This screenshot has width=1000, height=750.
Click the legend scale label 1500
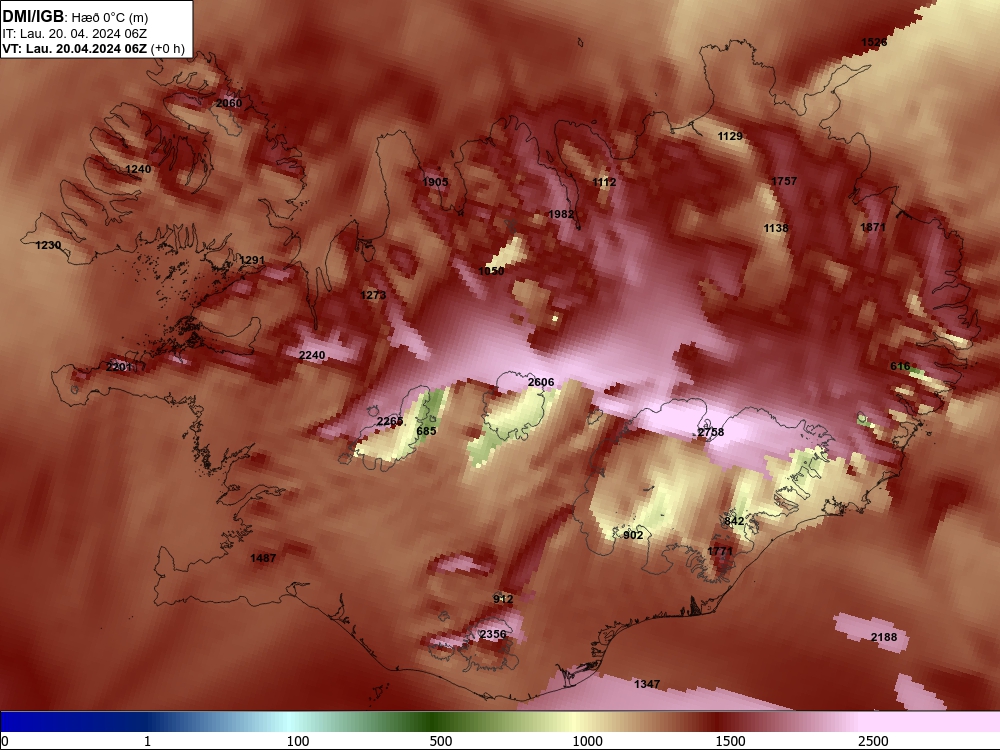click(x=730, y=741)
